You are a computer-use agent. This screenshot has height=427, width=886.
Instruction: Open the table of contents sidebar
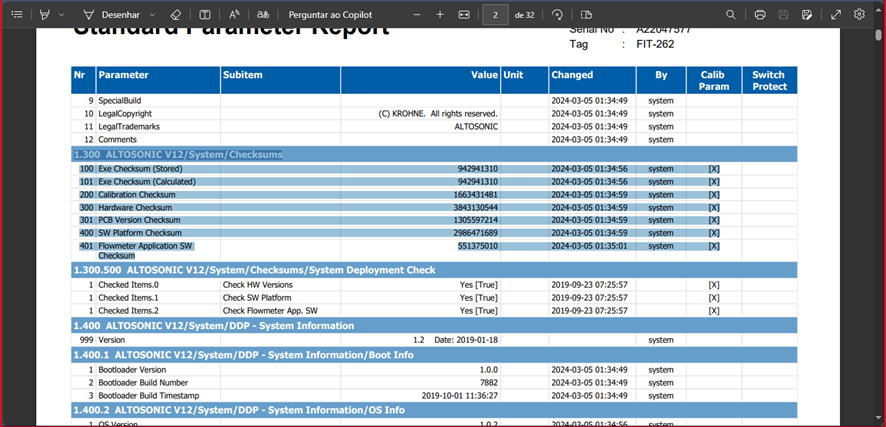click(x=17, y=15)
